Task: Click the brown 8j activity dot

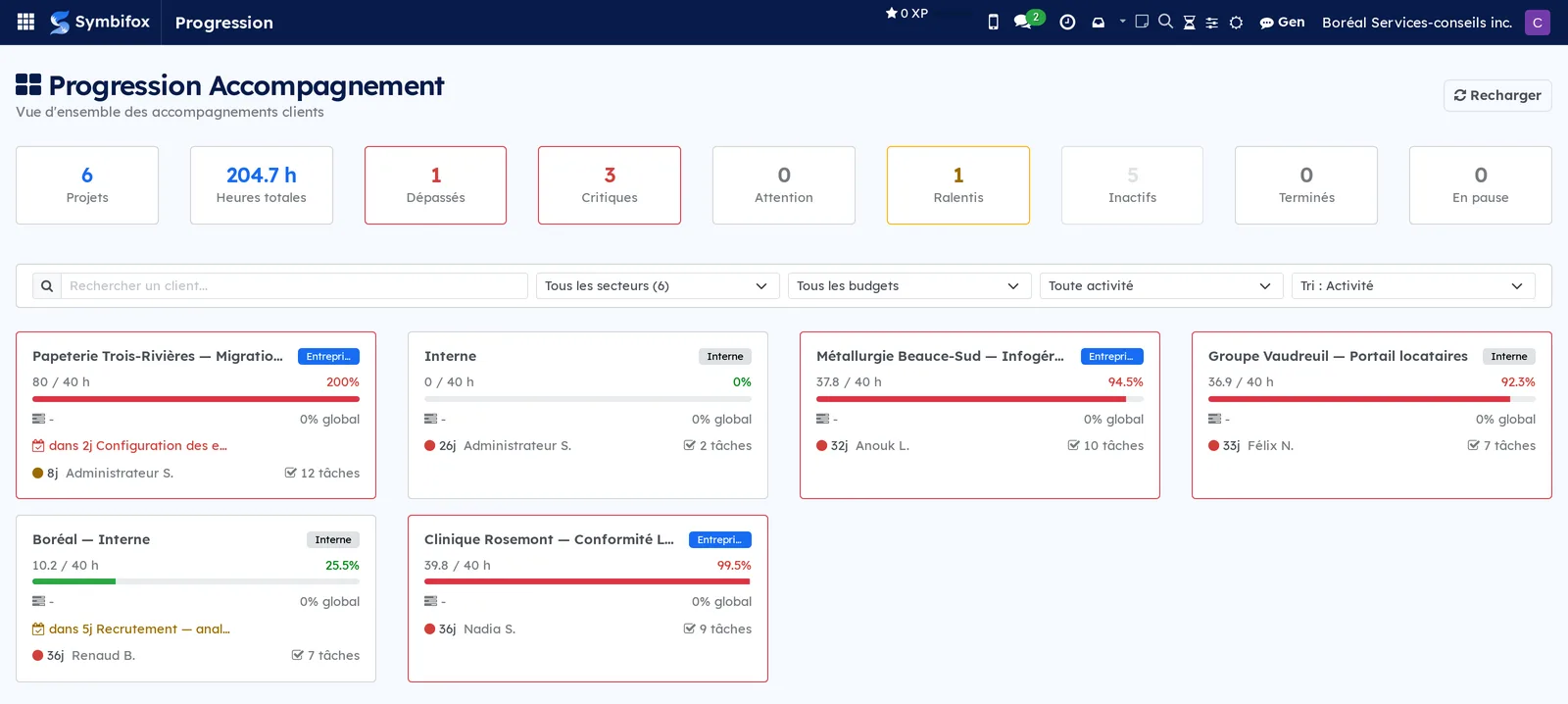Action: coord(37,473)
